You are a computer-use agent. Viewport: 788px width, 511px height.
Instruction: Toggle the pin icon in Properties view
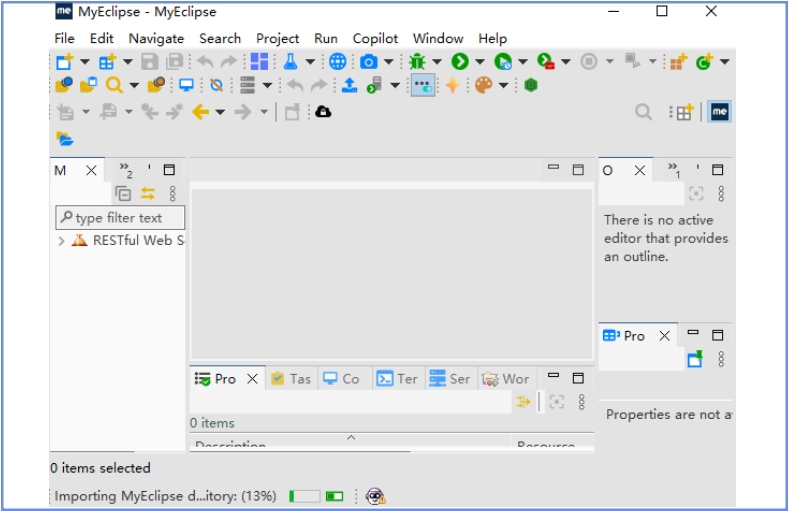695,360
